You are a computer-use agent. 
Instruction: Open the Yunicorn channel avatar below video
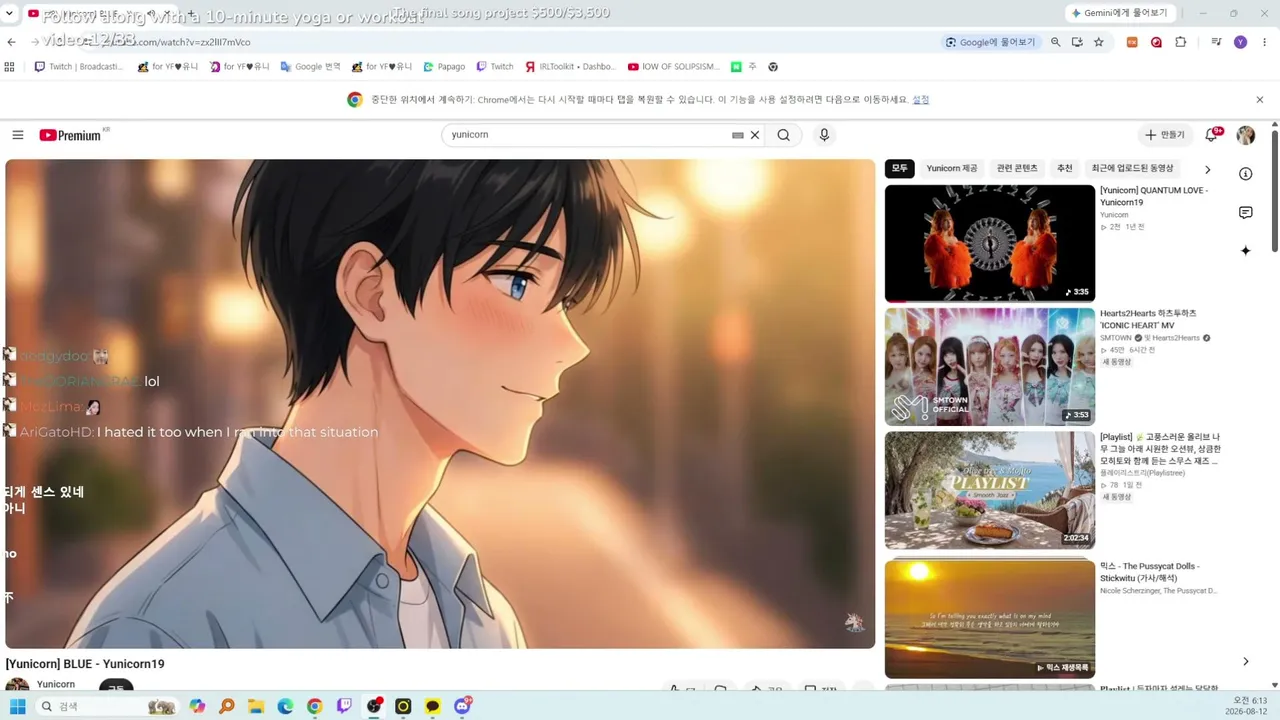17,688
